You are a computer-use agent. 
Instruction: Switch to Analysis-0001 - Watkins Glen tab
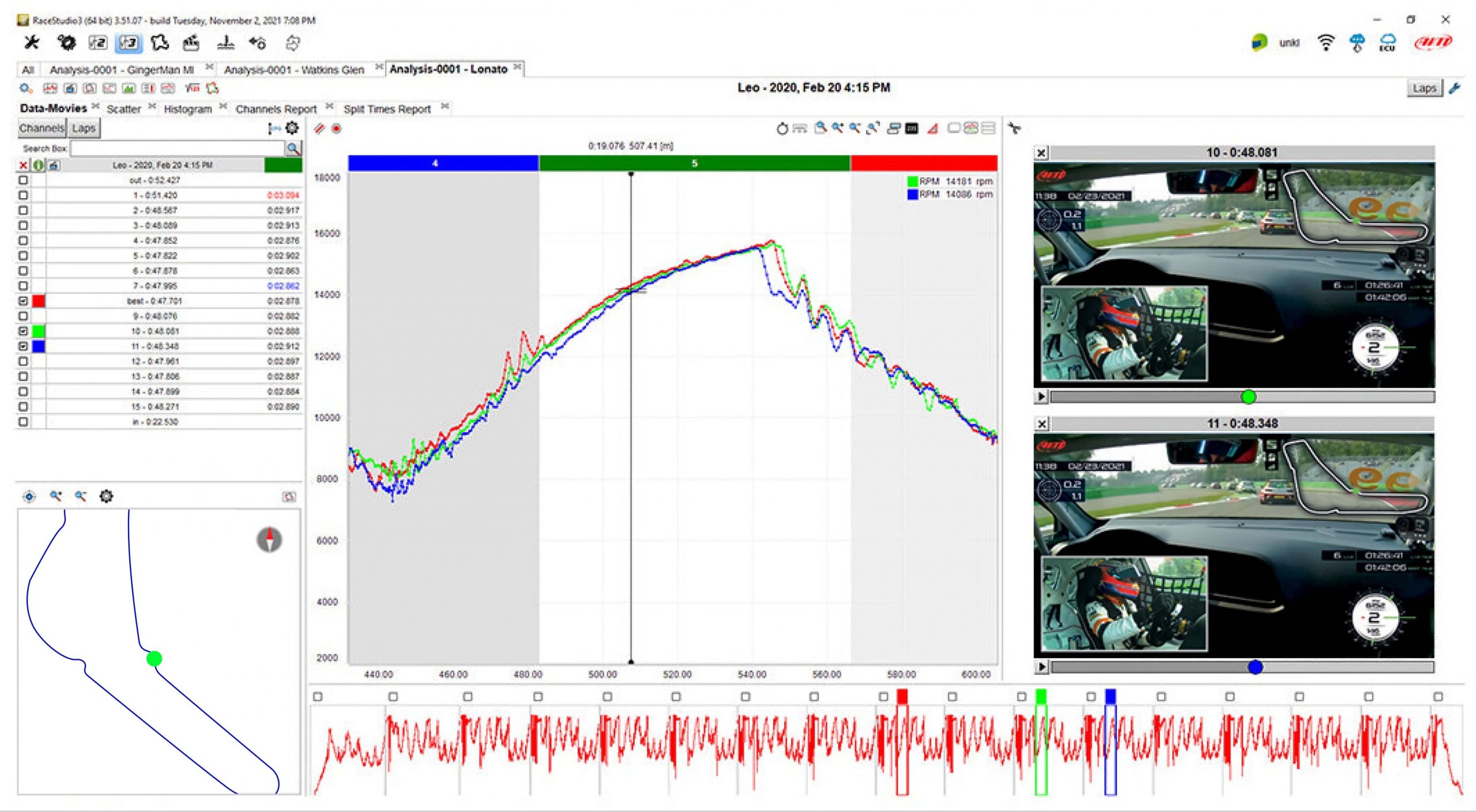pyautogui.click(x=294, y=70)
